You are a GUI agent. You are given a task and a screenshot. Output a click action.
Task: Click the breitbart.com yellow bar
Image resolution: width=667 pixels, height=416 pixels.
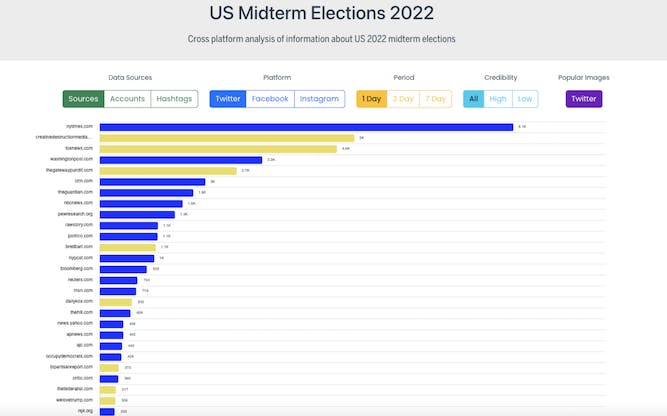(x=128, y=246)
